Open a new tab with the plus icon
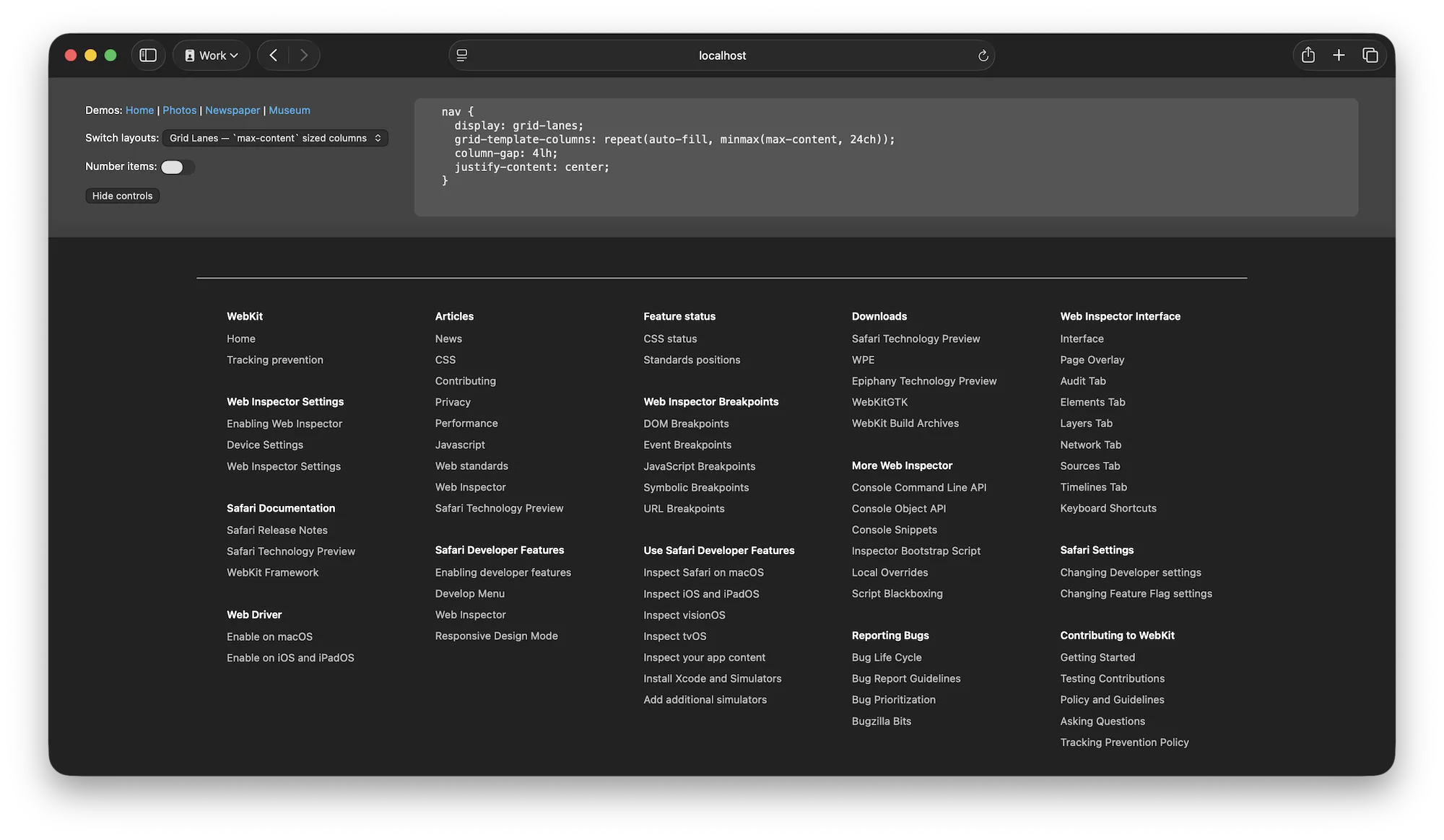Image resolution: width=1444 pixels, height=840 pixels. tap(1339, 56)
